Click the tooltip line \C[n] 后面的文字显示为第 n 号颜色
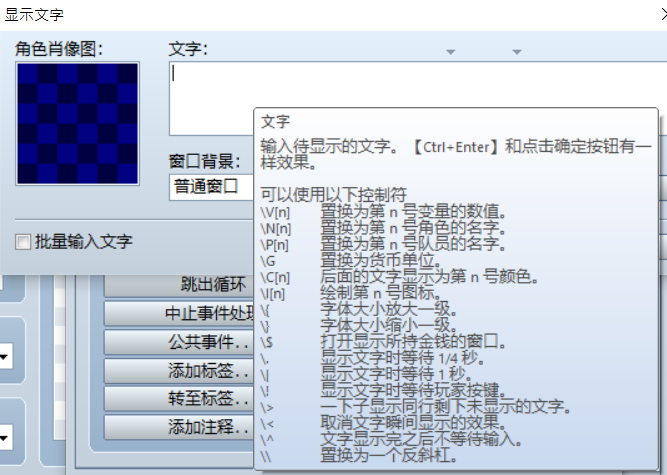 coord(399,277)
